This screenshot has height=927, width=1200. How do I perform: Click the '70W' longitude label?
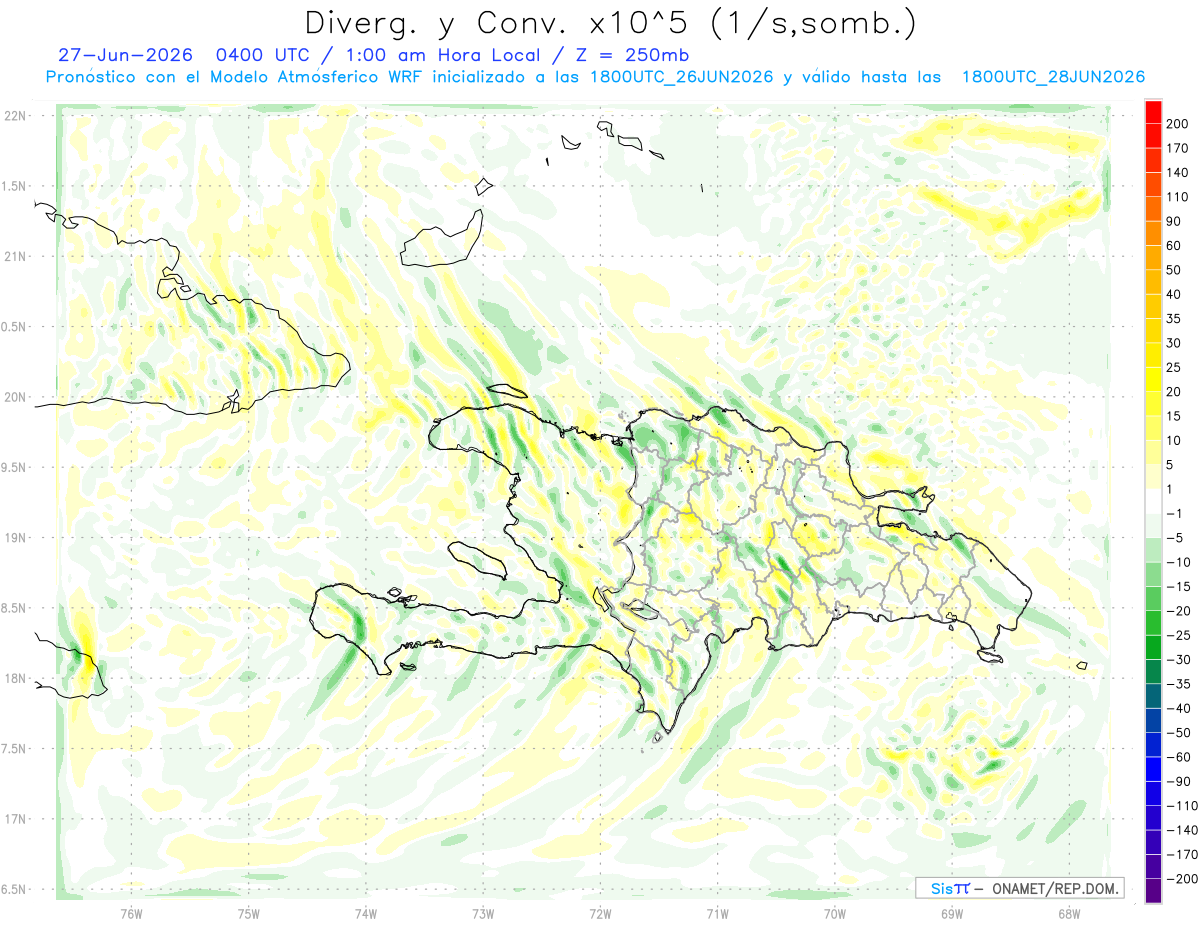[835, 913]
